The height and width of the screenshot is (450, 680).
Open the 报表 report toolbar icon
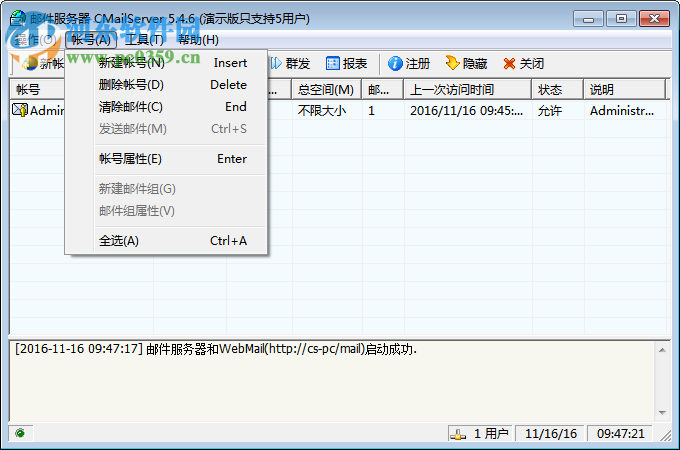[333, 64]
